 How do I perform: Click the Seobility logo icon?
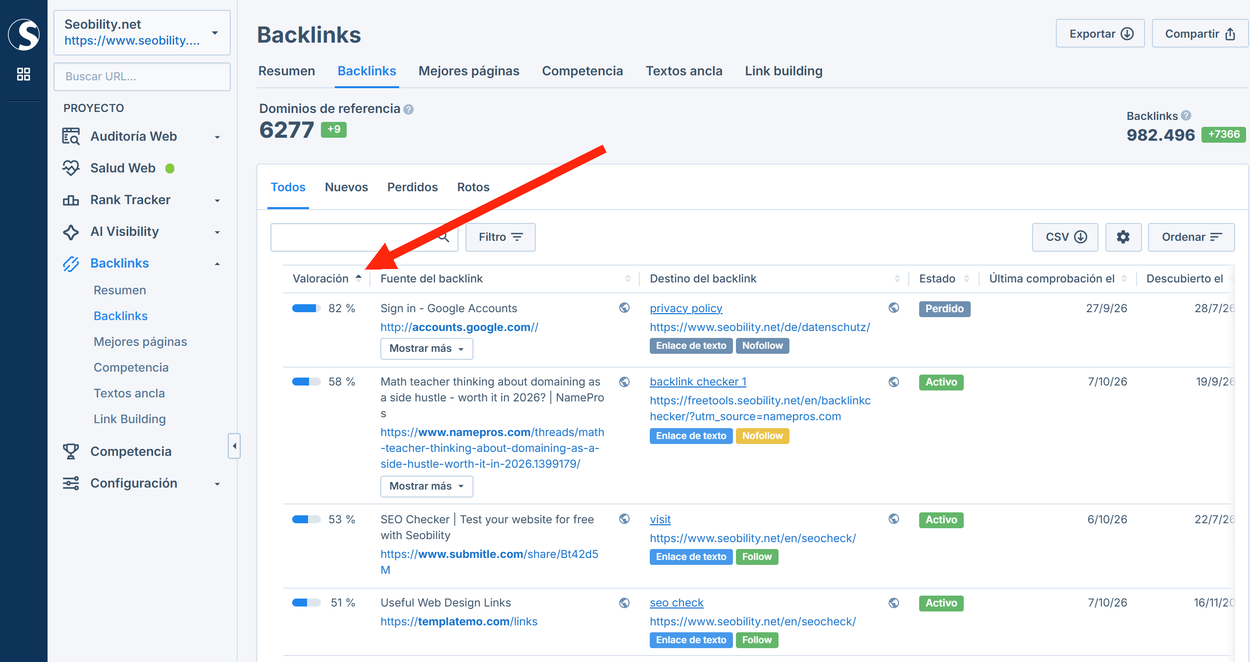[24, 35]
